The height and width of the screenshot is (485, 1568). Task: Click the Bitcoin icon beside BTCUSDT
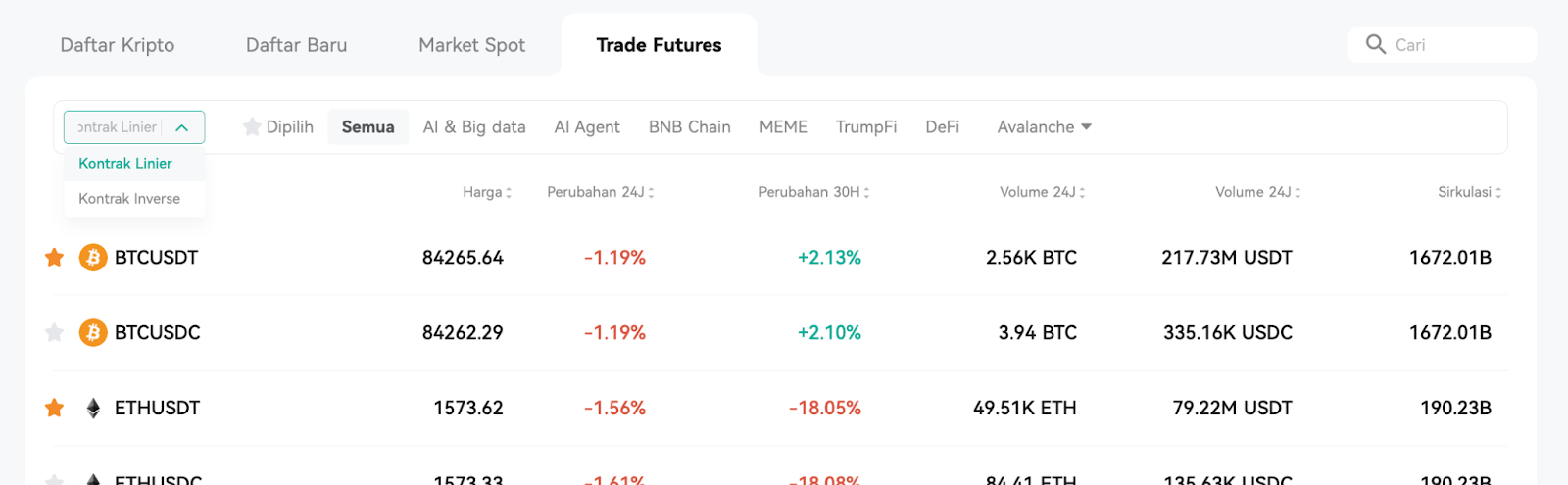pos(93,258)
